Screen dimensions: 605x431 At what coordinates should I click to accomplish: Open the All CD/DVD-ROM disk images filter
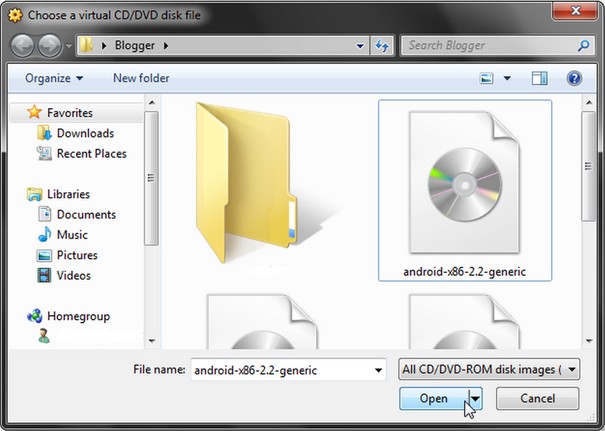[x=489, y=370]
